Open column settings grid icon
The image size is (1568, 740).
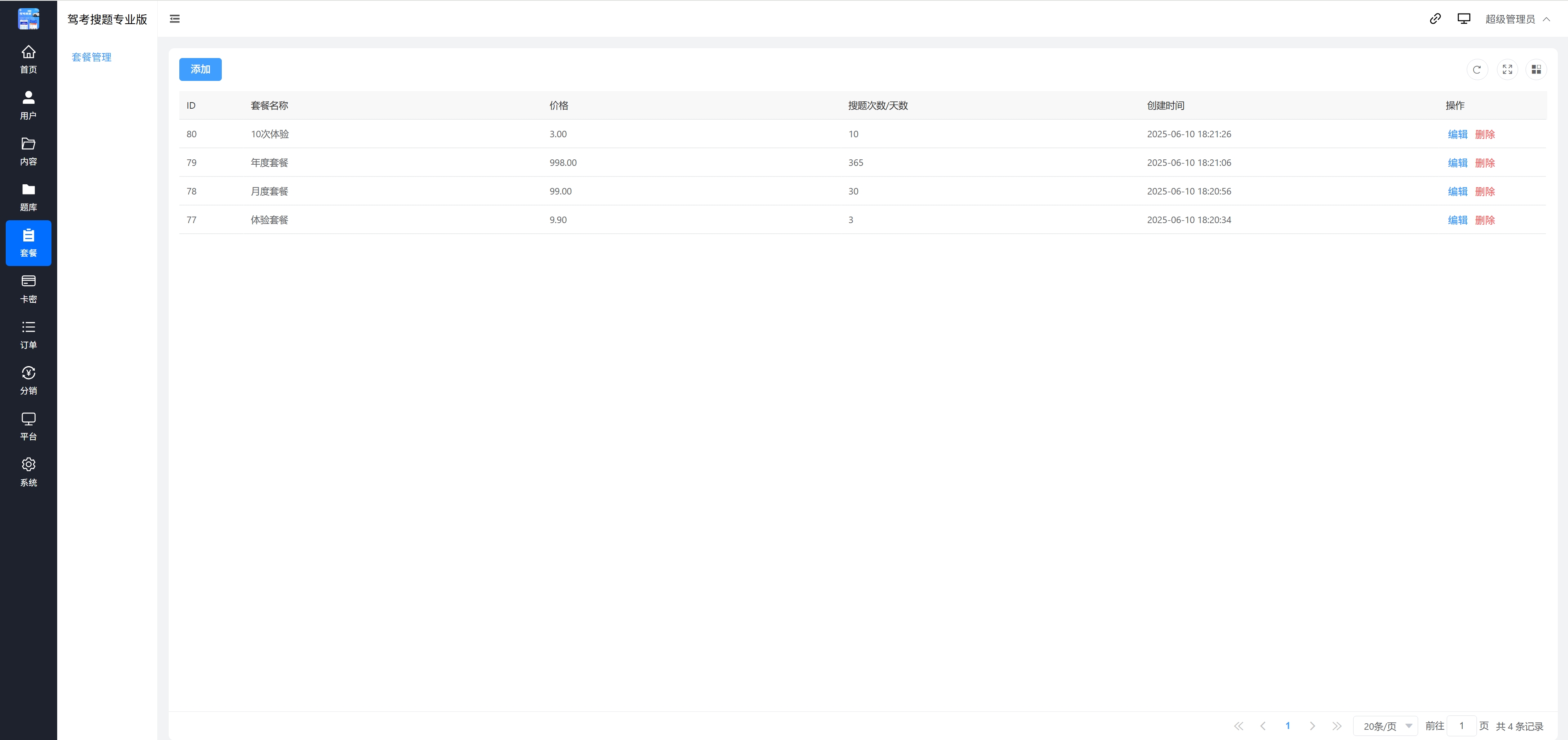pos(1537,69)
